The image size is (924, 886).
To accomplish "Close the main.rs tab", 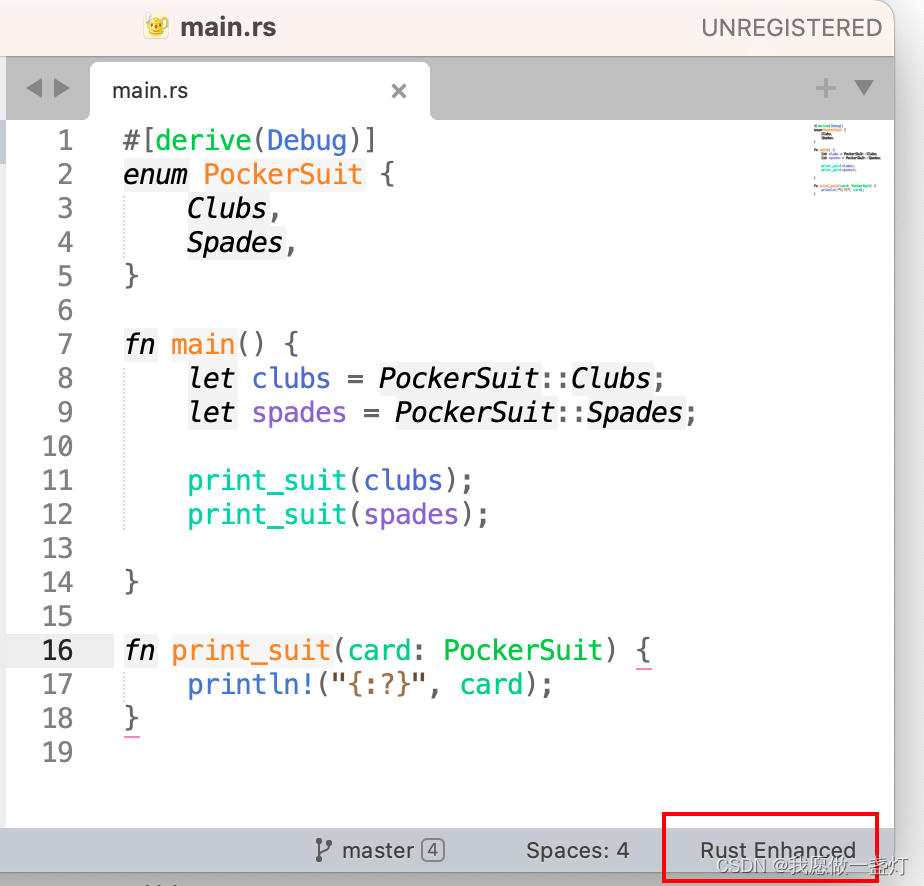I will [x=399, y=91].
